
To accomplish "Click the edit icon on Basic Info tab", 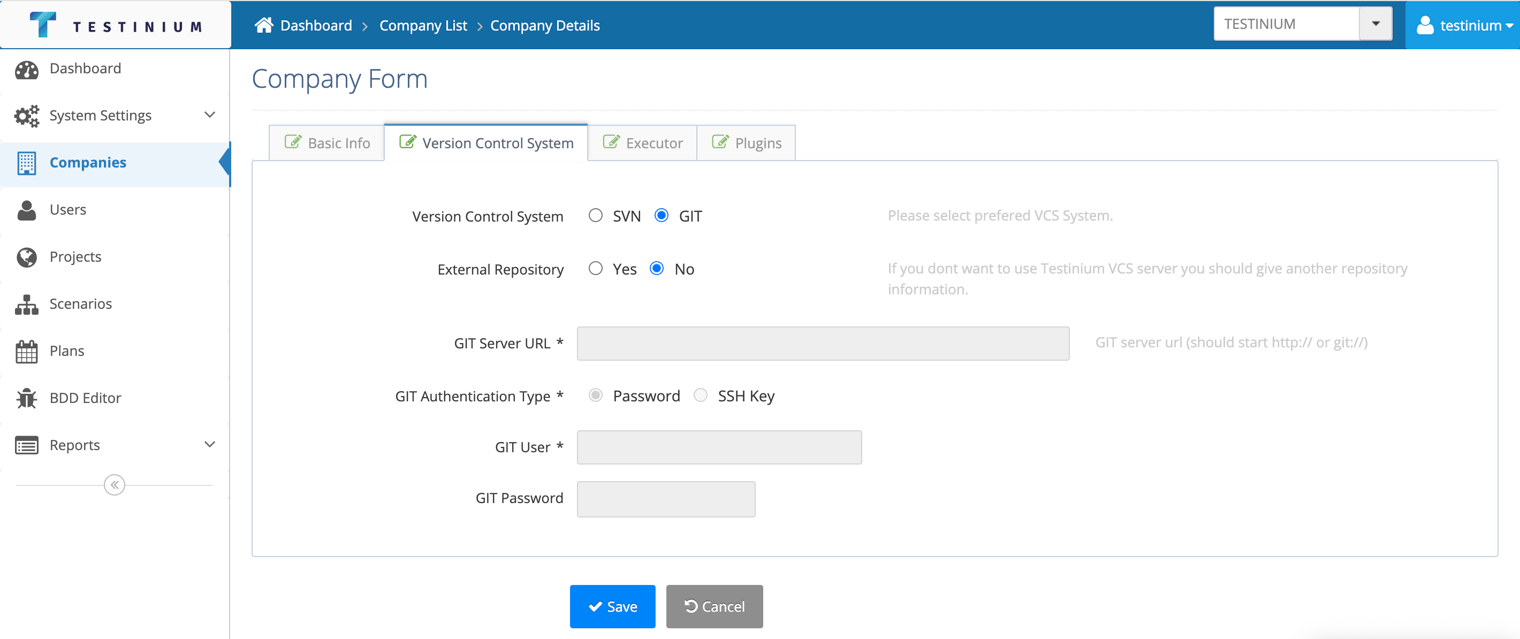I will [293, 142].
